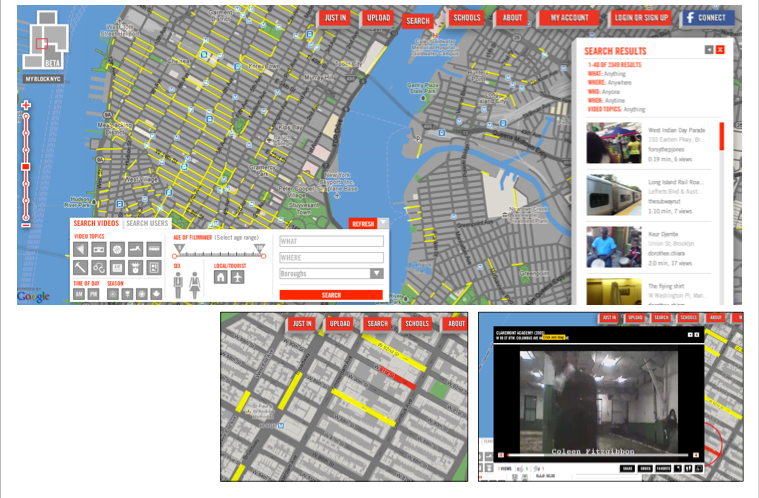Open My Account in the top navigation
Image resolution: width=759 pixels, height=498 pixels.
[x=569, y=18]
